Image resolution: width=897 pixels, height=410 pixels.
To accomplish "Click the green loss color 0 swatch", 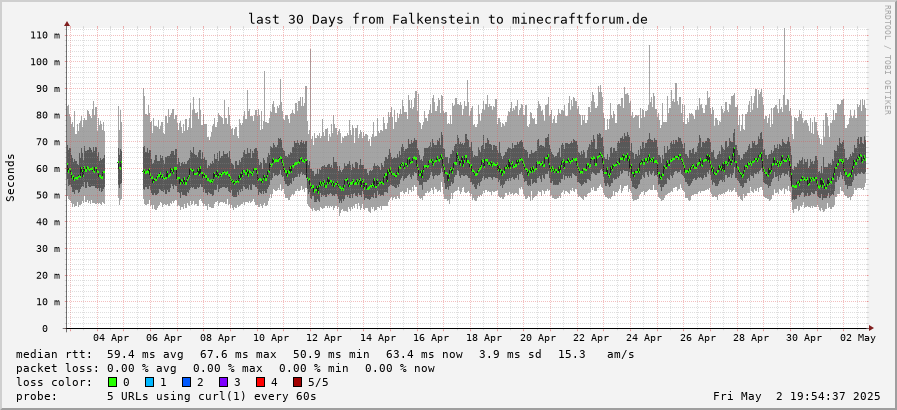I will pyautogui.click(x=112, y=382).
